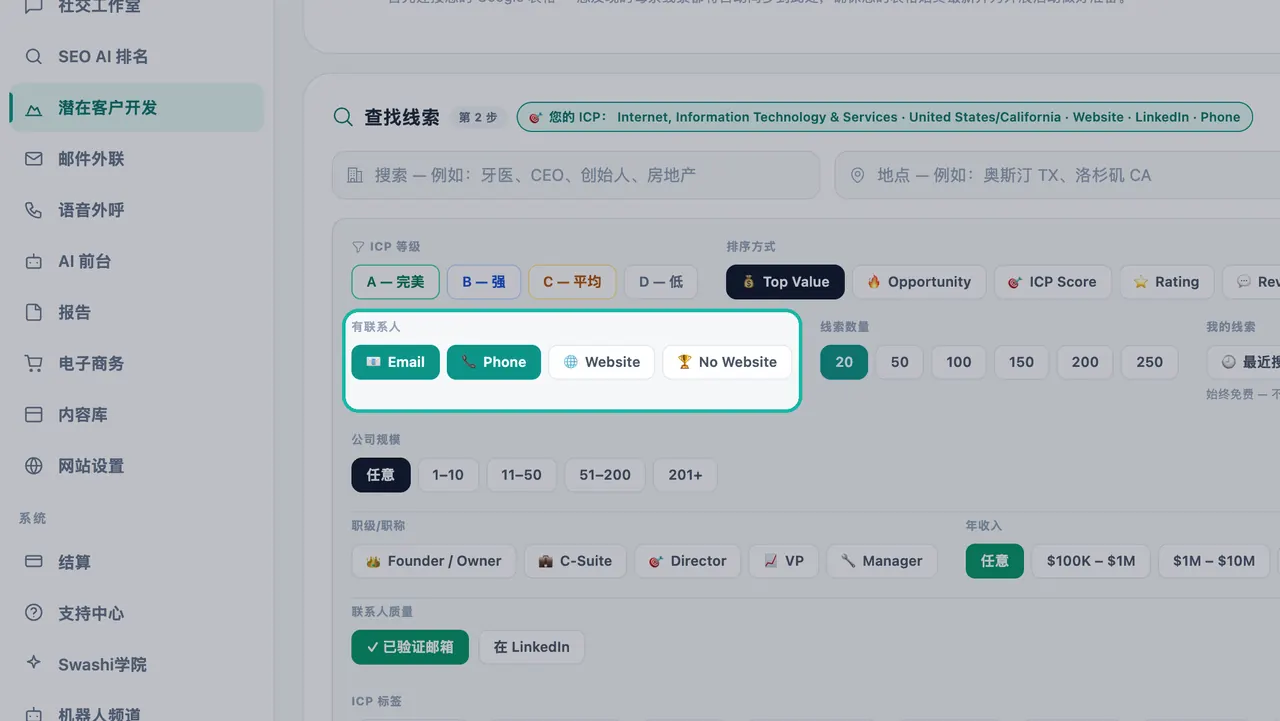The height and width of the screenshot is (721, 1280).
Task: Sort leads by ICP Score
Action: [x=1053, y=282]
